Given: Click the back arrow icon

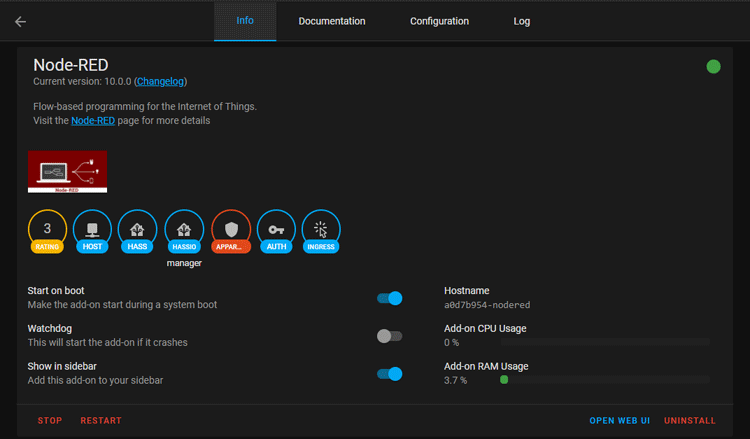Looking at the screenshot, I should coord(21,21).
